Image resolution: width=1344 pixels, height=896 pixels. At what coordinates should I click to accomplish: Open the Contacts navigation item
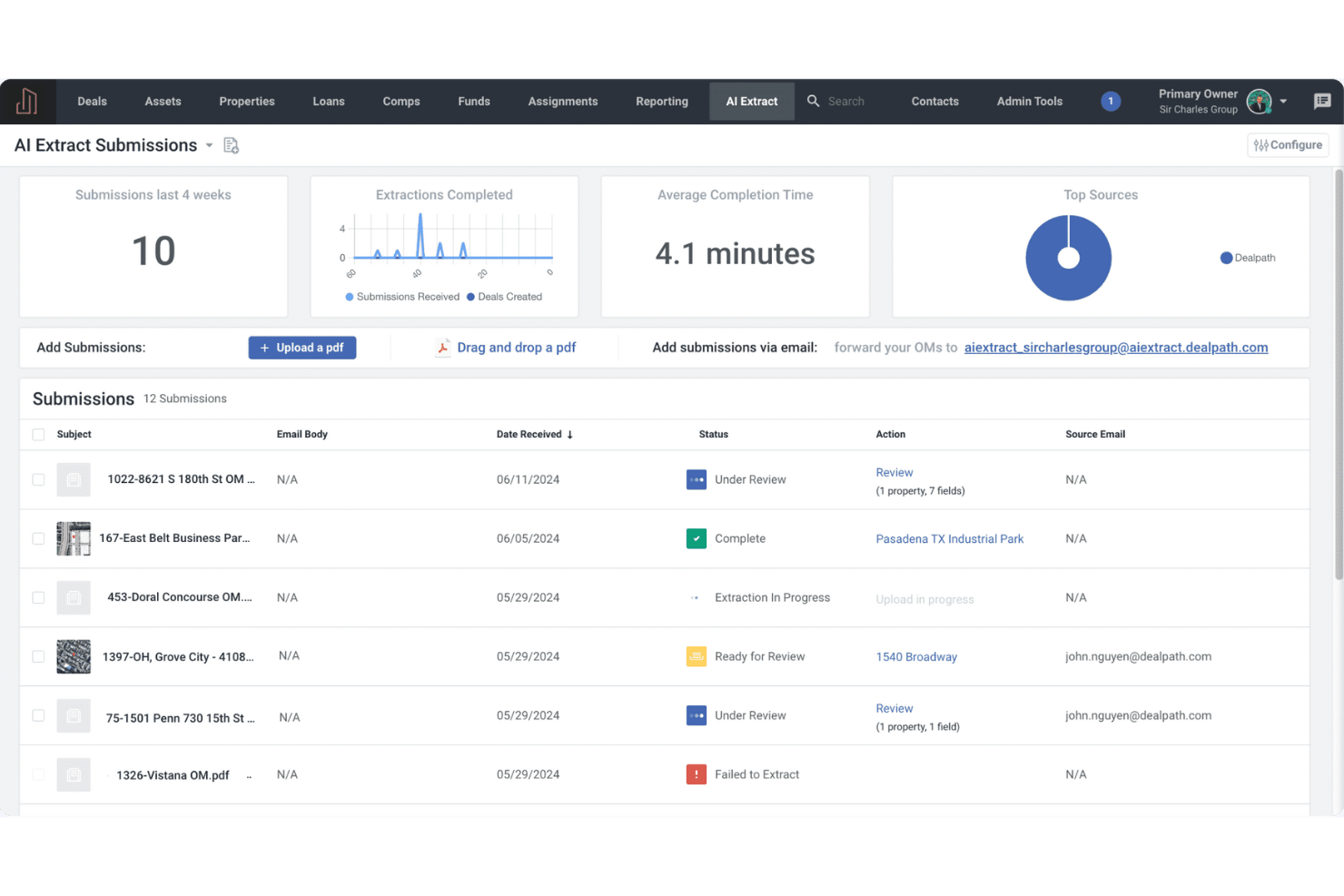(934, 101)
